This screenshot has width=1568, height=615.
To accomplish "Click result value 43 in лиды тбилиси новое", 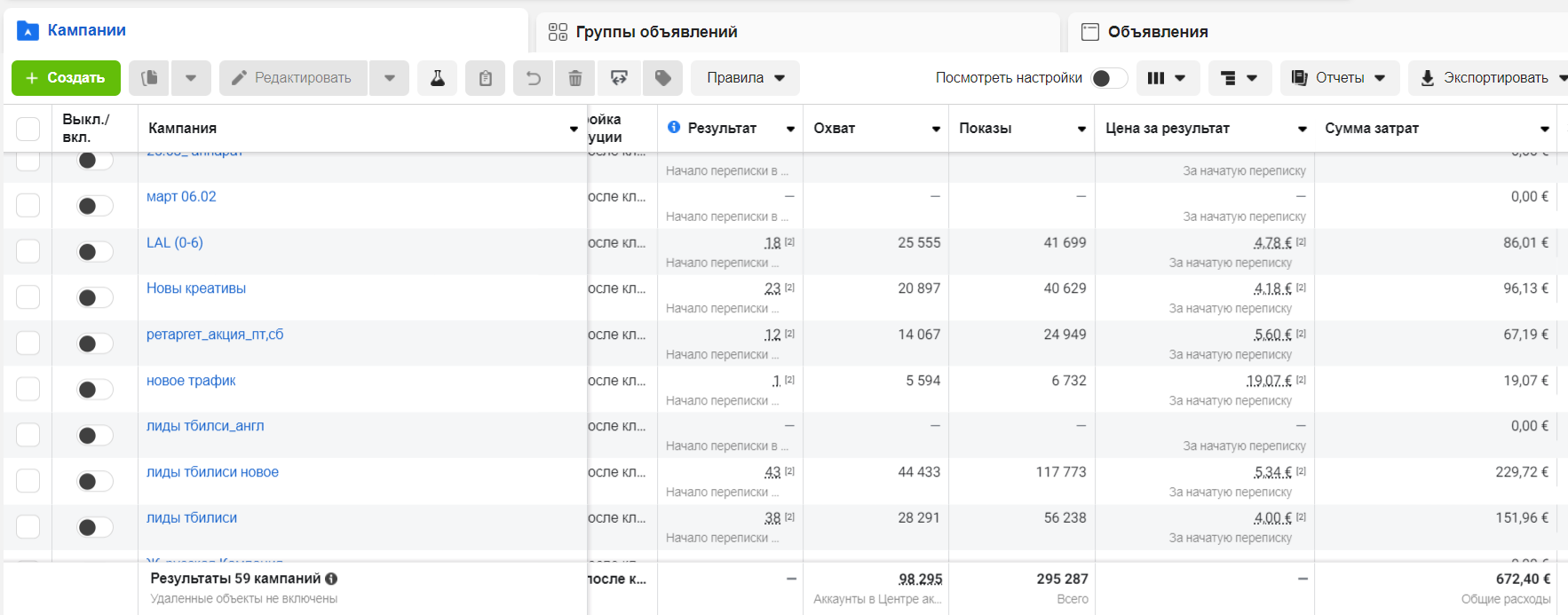I will coord(772,472).
